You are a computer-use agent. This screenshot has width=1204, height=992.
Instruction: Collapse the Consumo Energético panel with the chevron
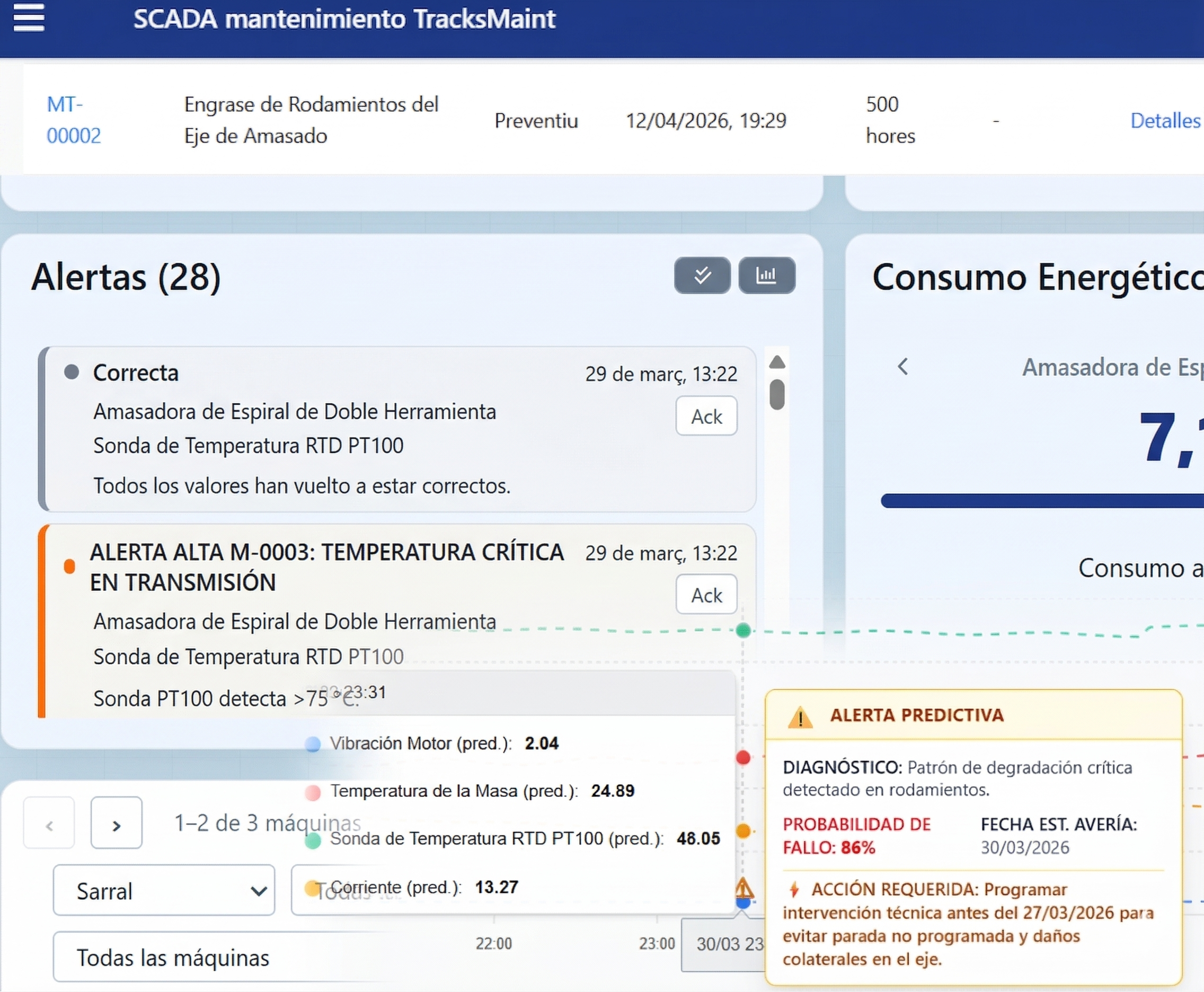pyautogui.click(x=903, y=366)
